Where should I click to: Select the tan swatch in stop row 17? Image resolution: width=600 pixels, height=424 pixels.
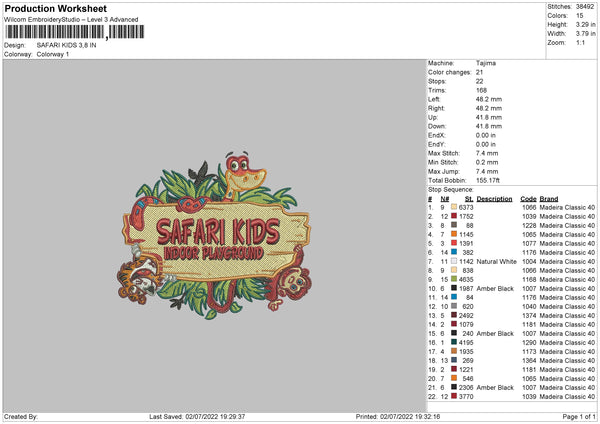pyautogui.click(x=454, y=351)
